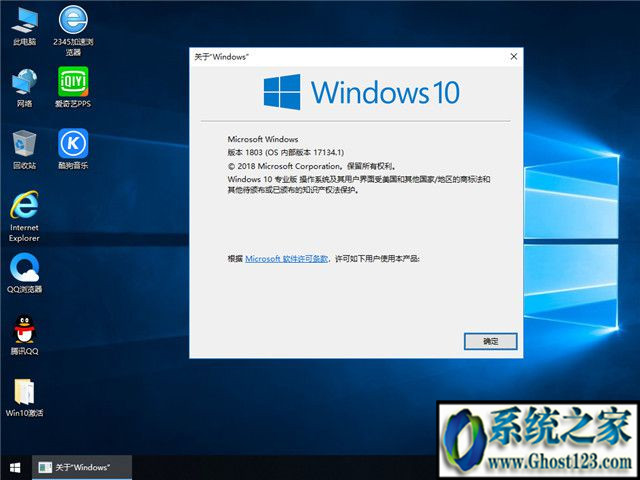Image resolution: width=640 pixels, height=480 pixels.
Task: Click the 确定 button in the About dialog
Action: pyautogui.click(x=491, y=341)
